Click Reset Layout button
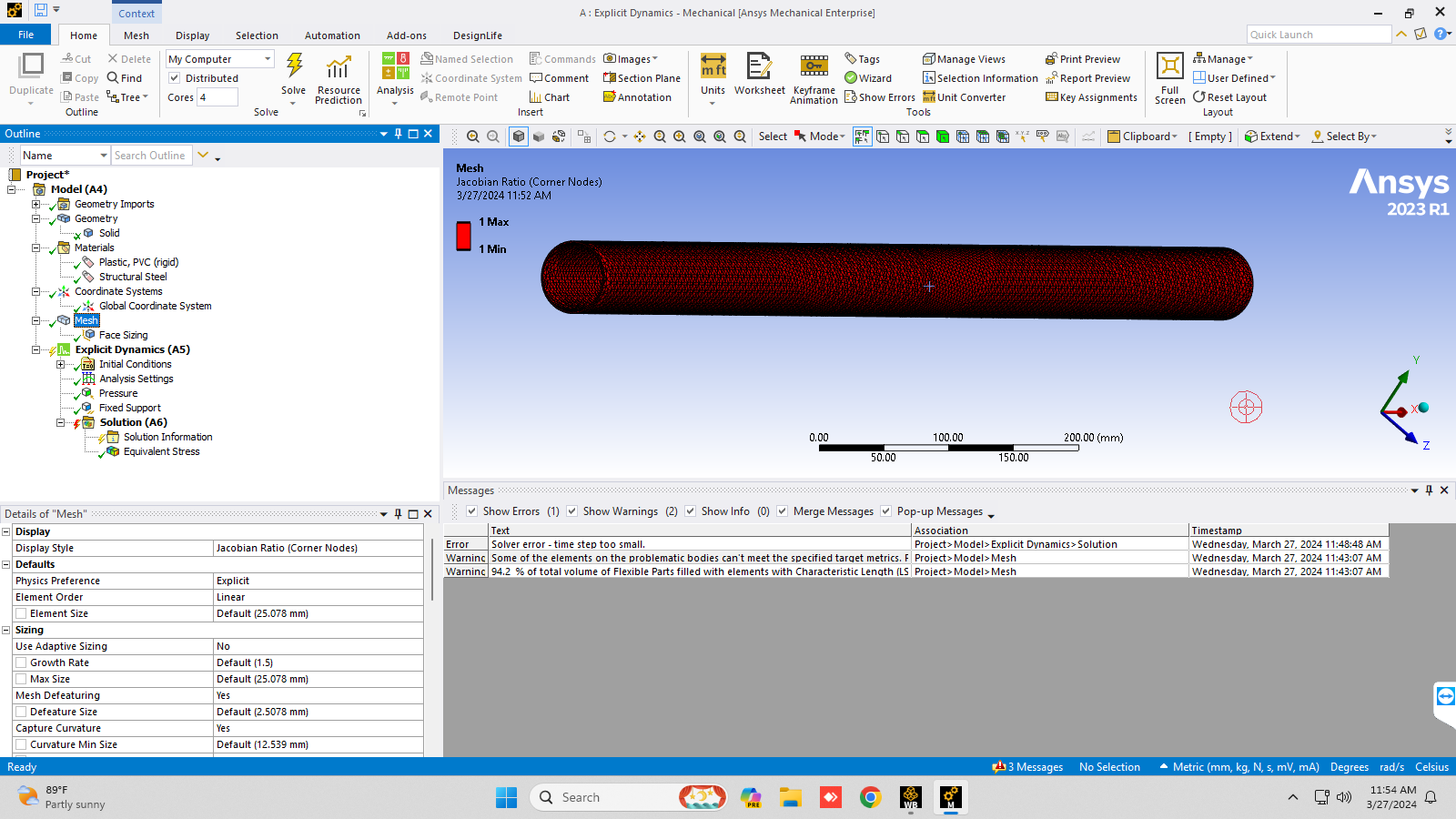Screen dimensions: 1456x819 click(x=1229, y=97)
